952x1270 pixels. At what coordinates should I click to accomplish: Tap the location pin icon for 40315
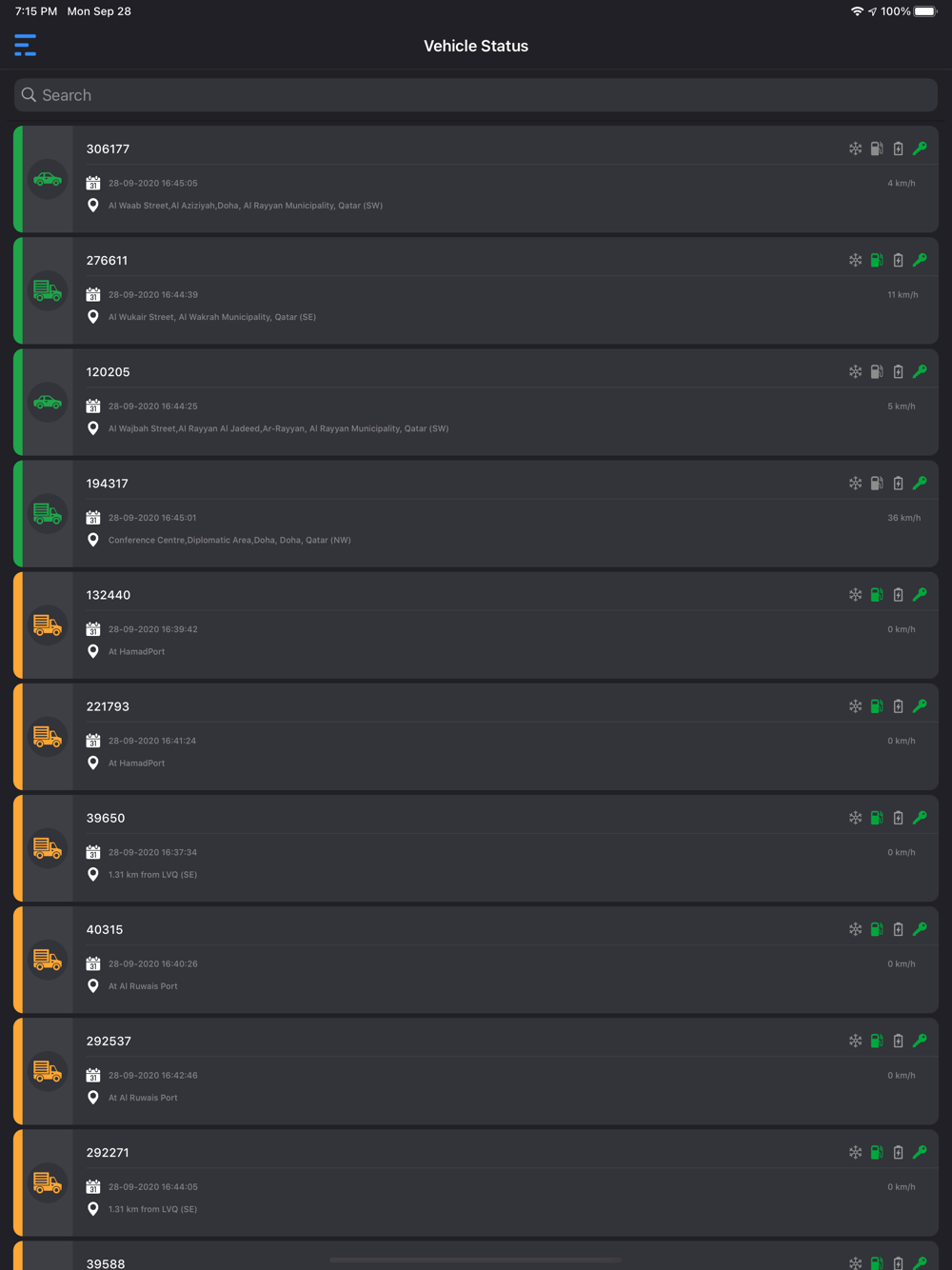tap(93, 986)
